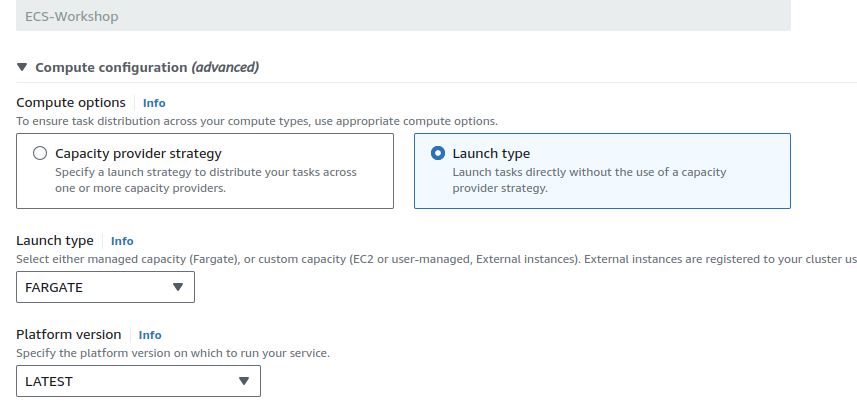Open Info link beside Compute options
This screenshot has width=857, height=416.
(154, 103)
